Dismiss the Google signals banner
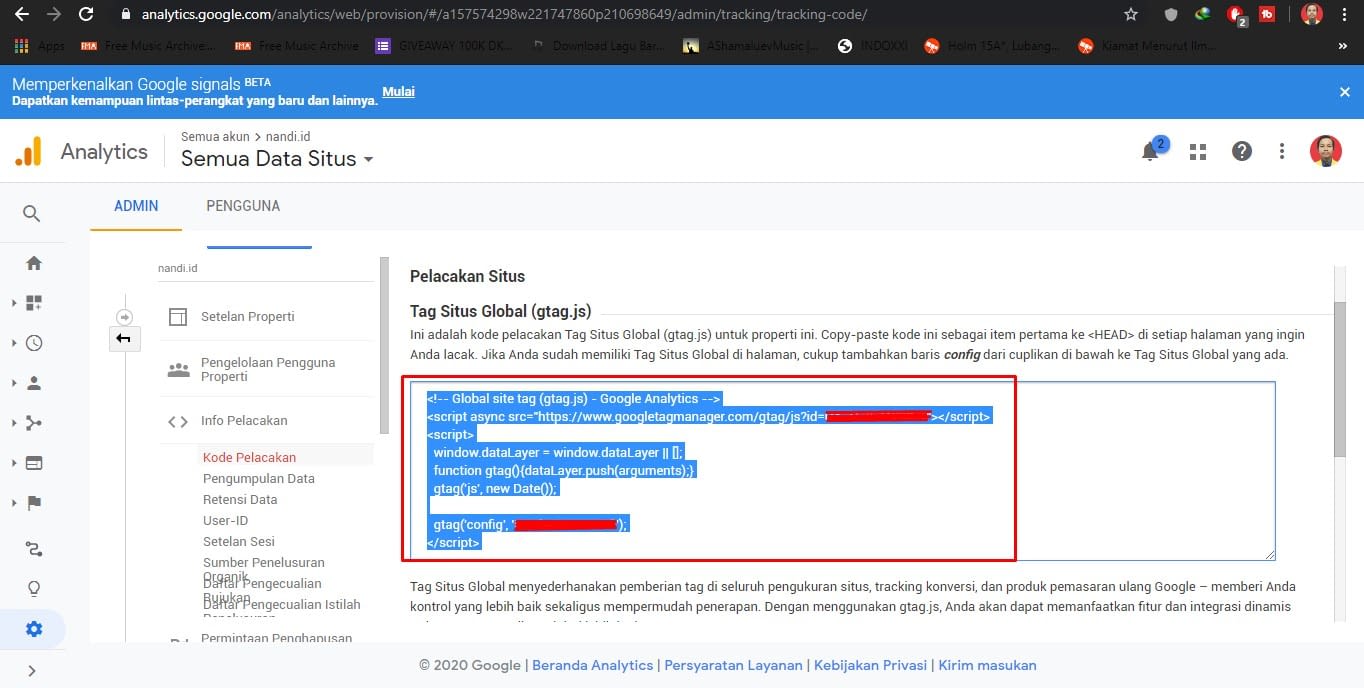The image size is (1364, 688). click(x=1344, y=92)
